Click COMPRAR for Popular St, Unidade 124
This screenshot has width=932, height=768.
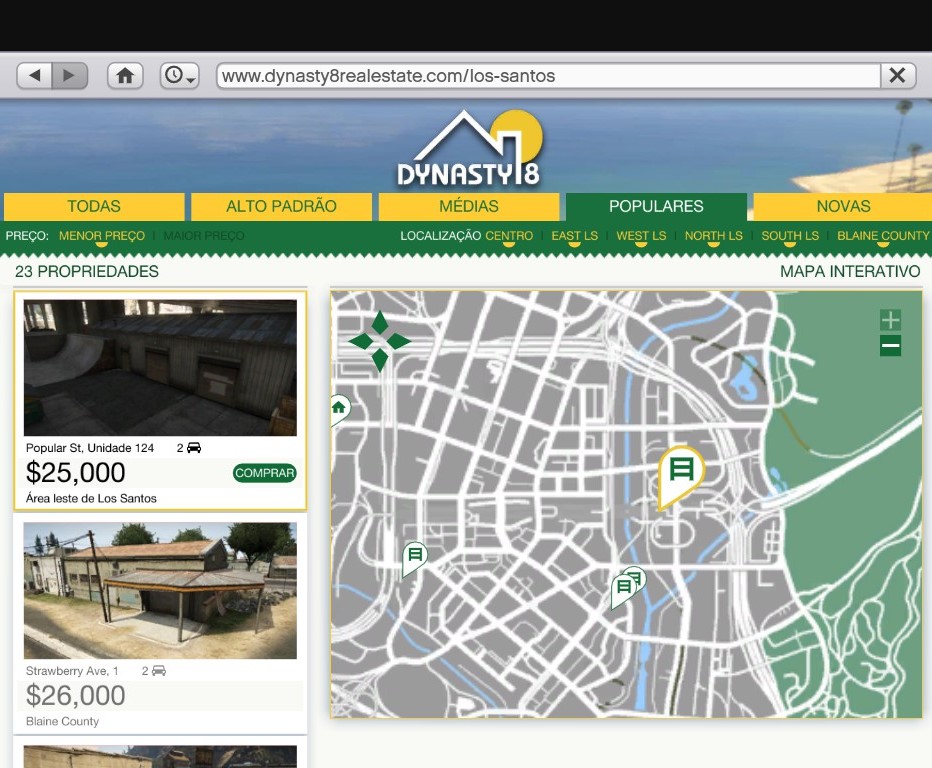265,473
